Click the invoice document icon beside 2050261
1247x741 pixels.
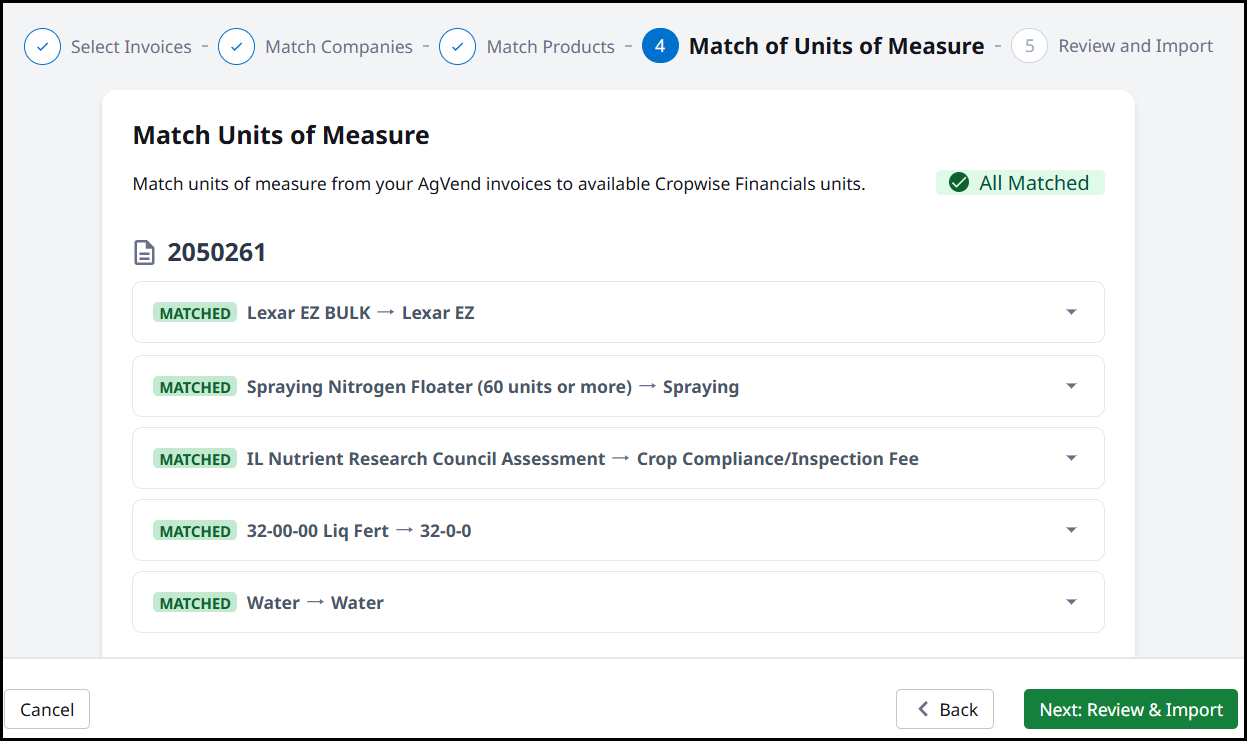(x=145, y=253)
